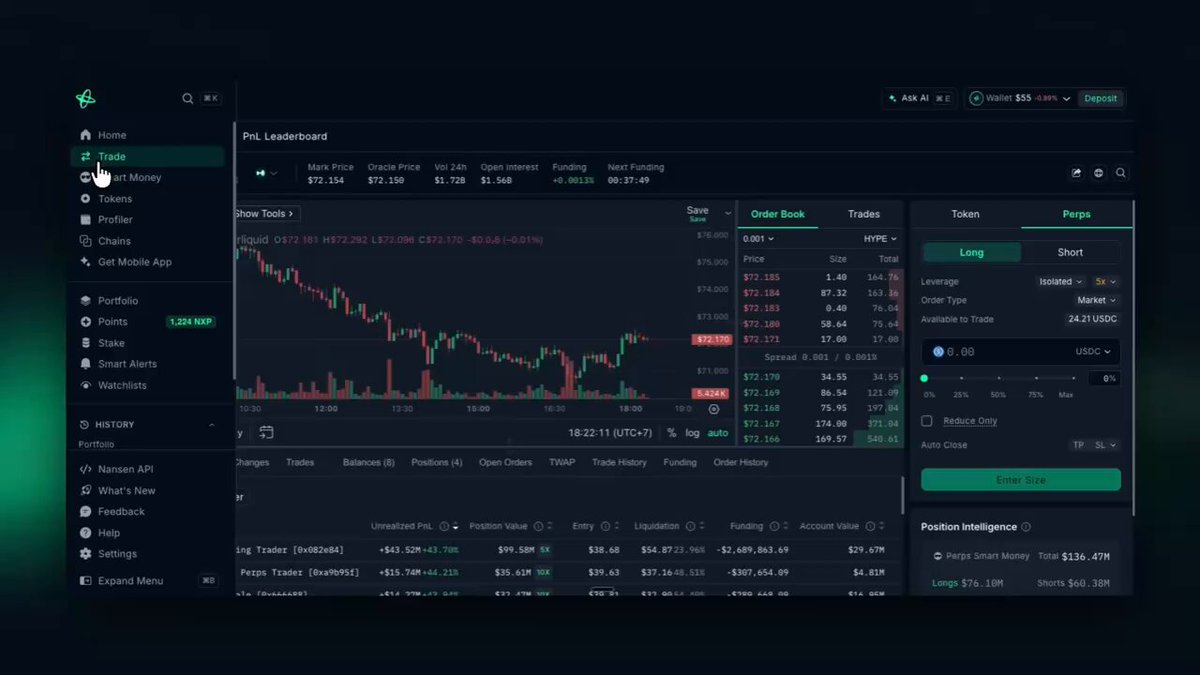Open the HYPE unit dropdown

881,239
